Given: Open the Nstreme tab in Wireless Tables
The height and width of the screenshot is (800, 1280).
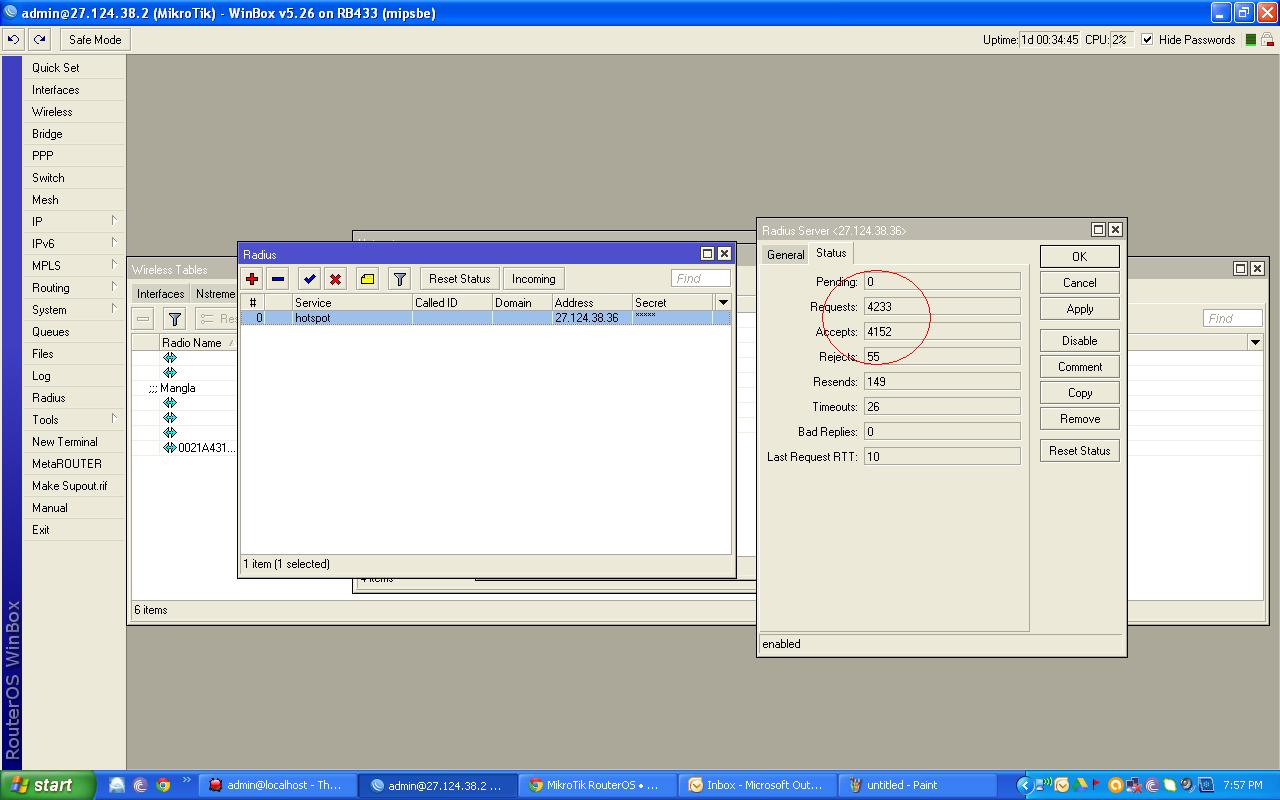Looking at the screenshot, I should pyautogui.click(x=215, y=294).
